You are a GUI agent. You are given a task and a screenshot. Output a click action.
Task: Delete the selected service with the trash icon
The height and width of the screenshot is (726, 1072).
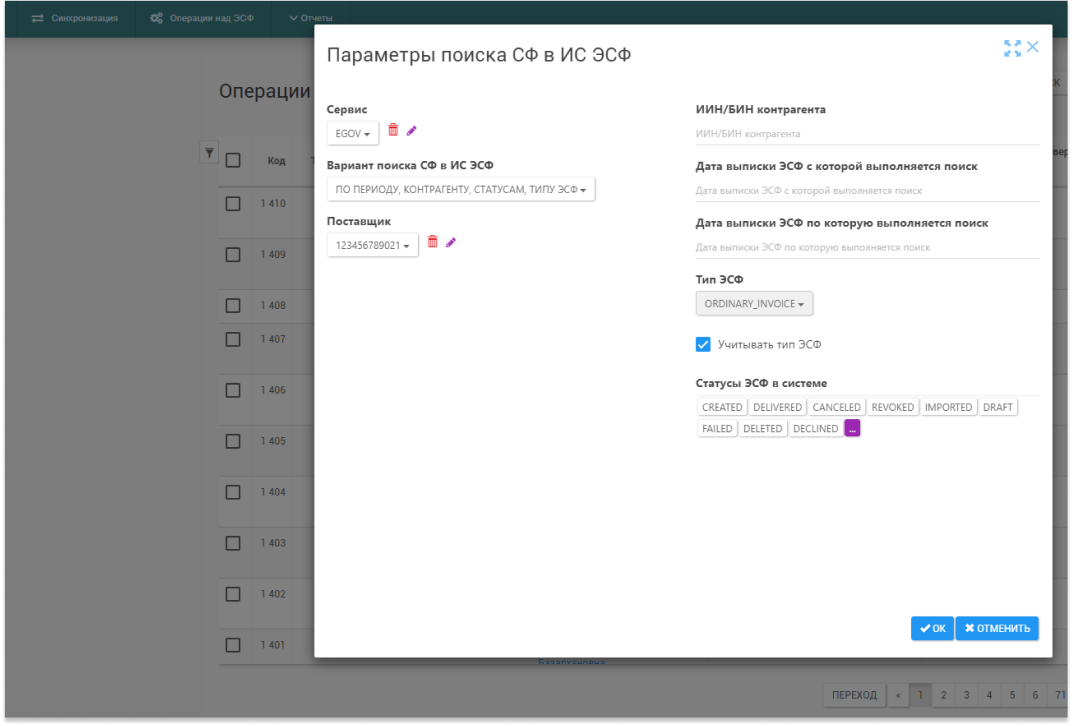(x=393, y=130)
